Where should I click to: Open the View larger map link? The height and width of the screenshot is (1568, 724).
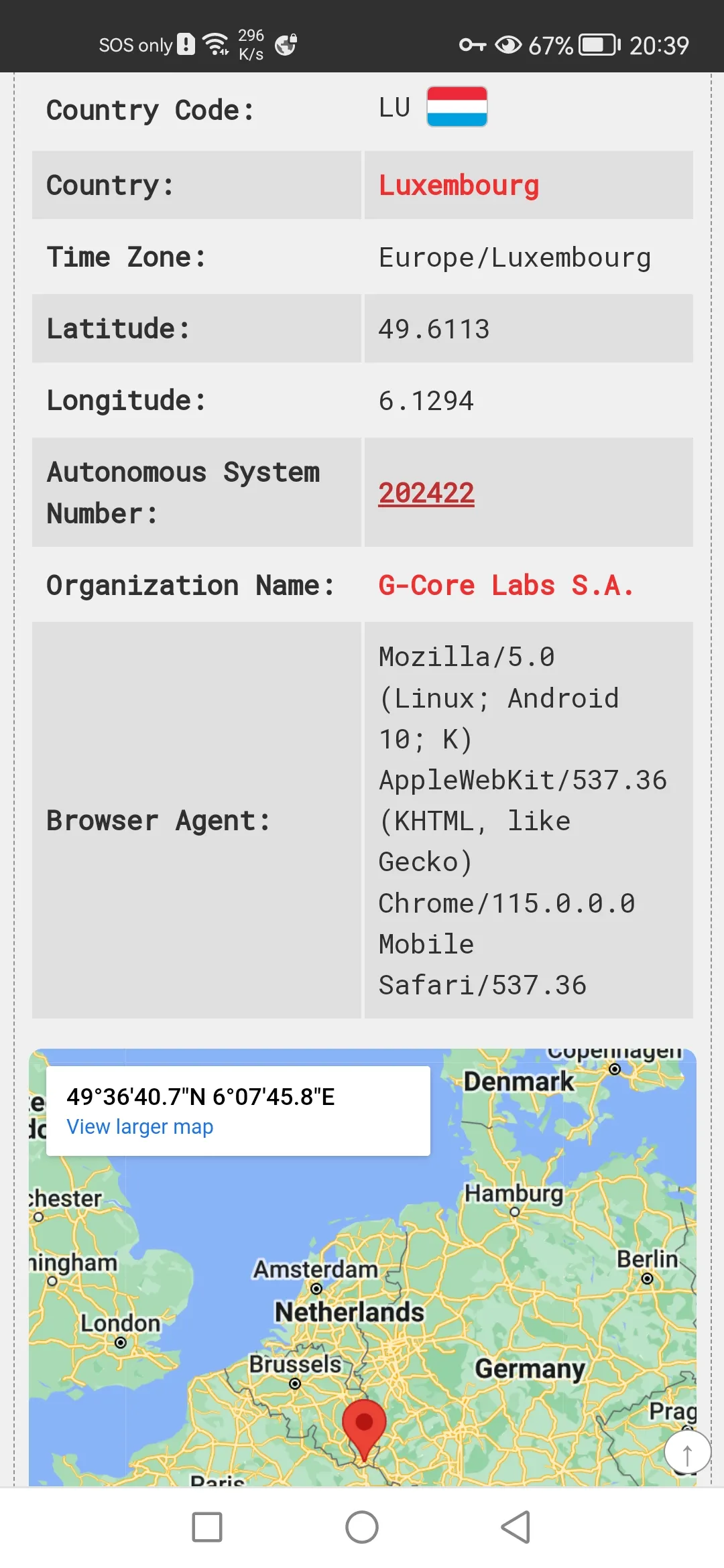point(139,1127)
